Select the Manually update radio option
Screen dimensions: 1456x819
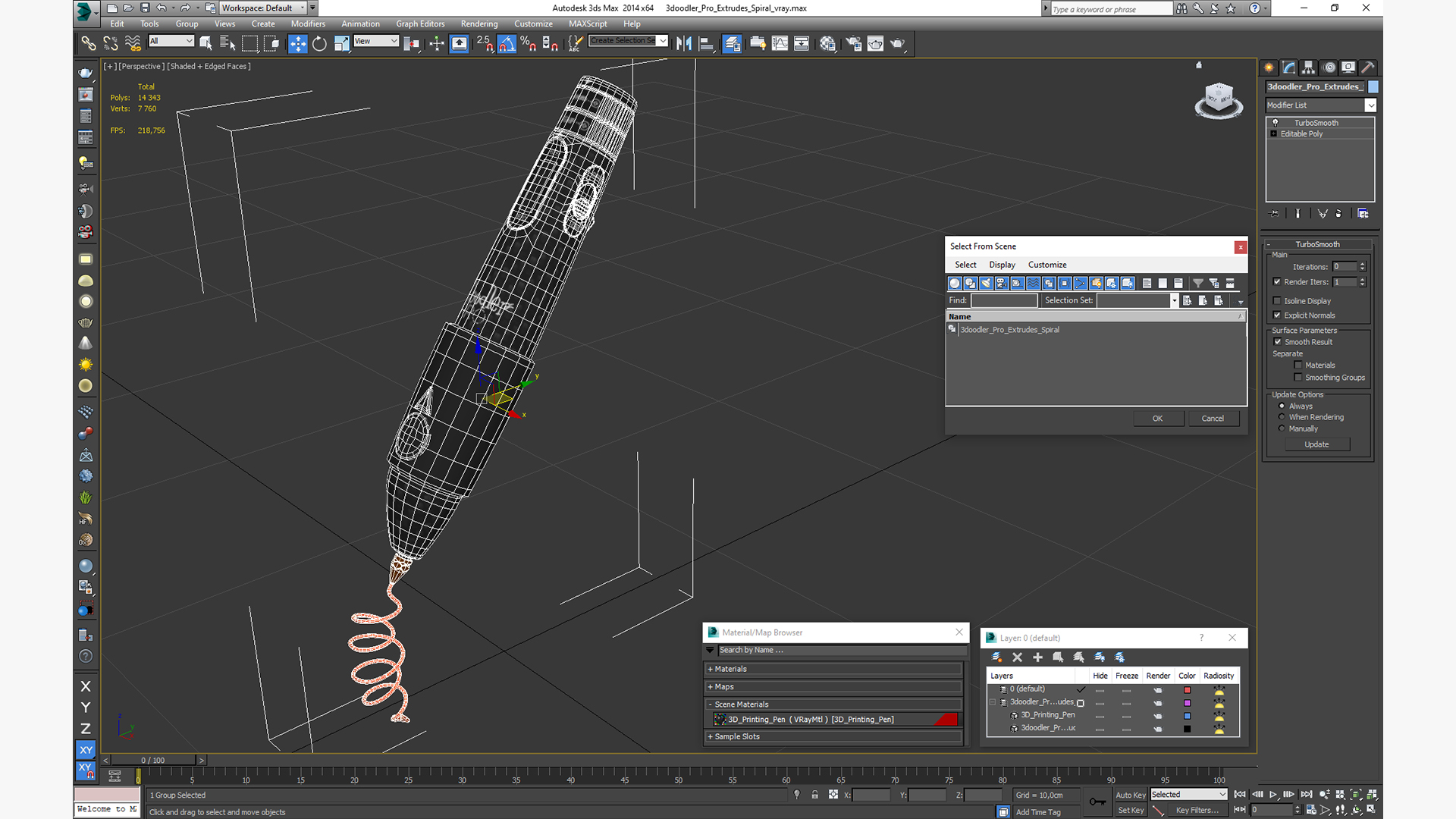[1282, 428]
